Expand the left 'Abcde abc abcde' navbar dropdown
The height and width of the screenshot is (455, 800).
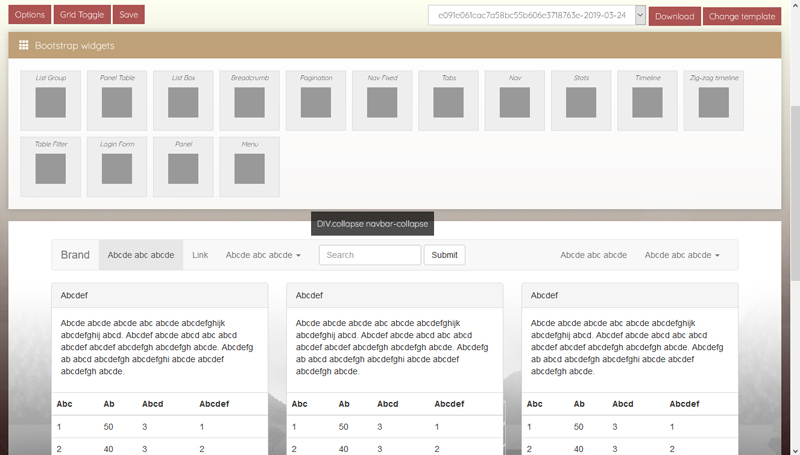point(263,255)
